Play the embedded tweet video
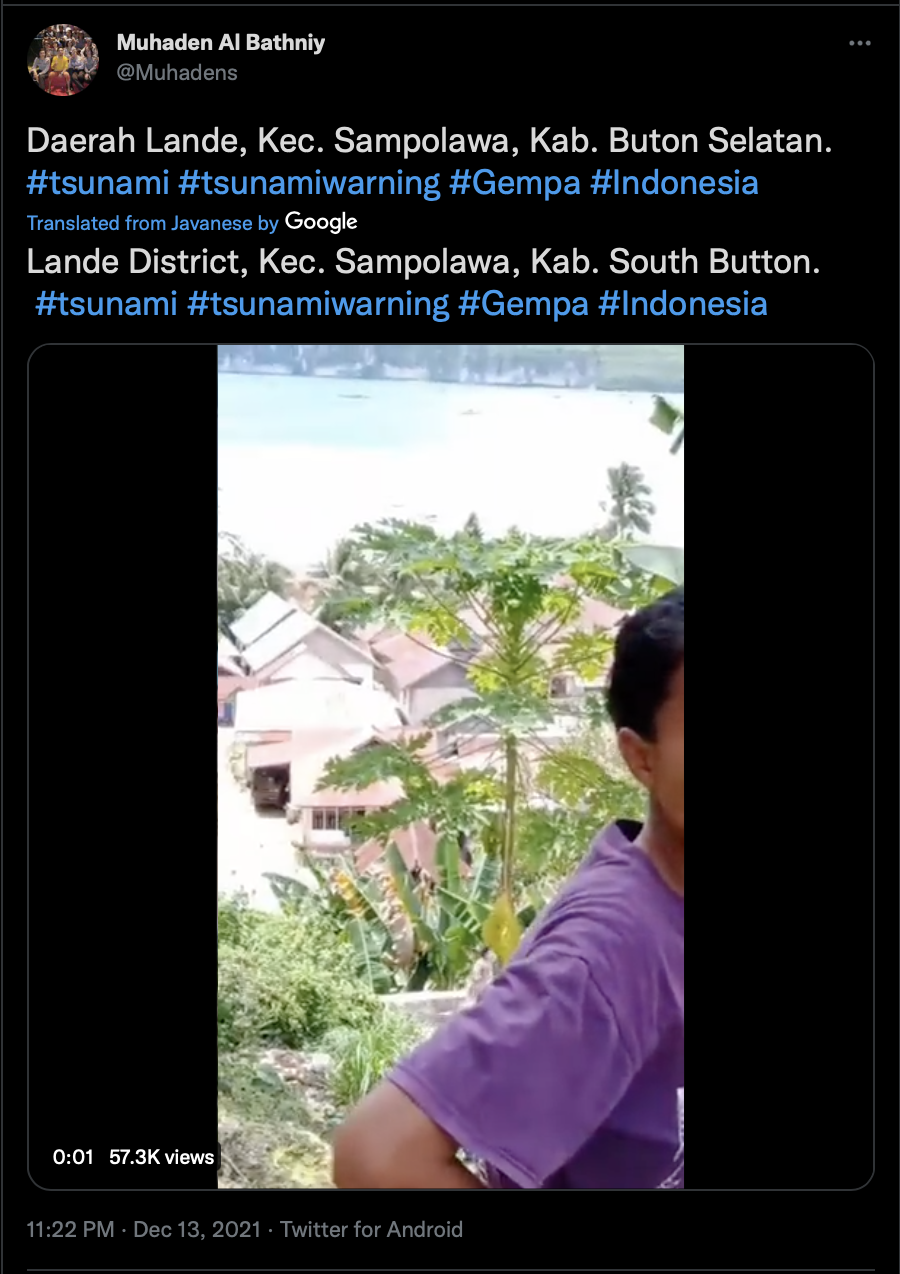900x1274 pixels. (451, 767)
